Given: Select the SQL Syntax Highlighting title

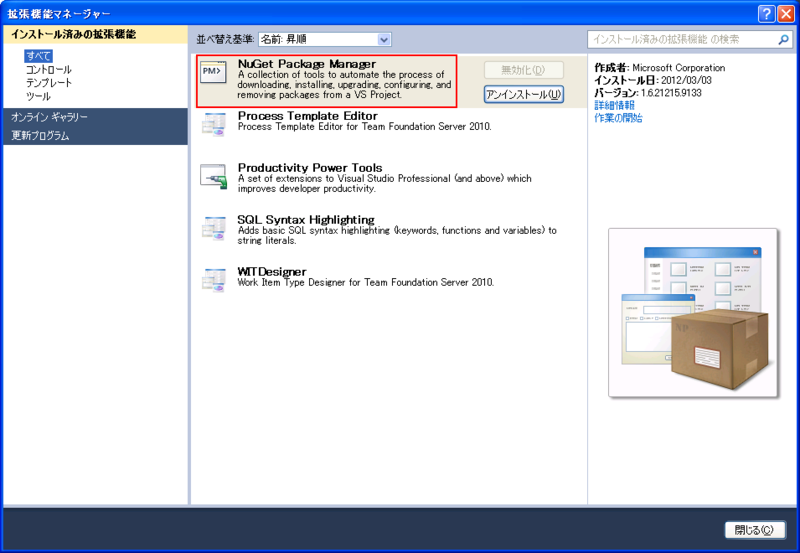Looking at the screenshot, I should pos(306,219).
